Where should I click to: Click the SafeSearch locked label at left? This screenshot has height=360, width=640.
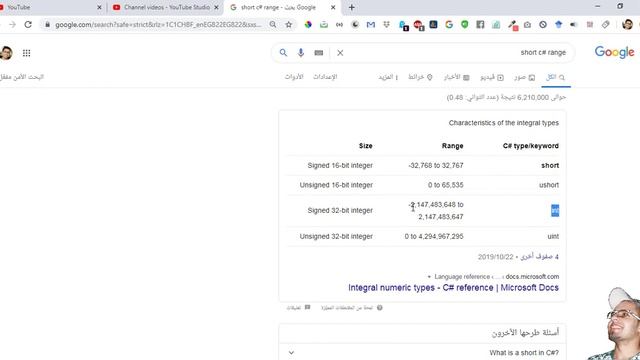22,77
